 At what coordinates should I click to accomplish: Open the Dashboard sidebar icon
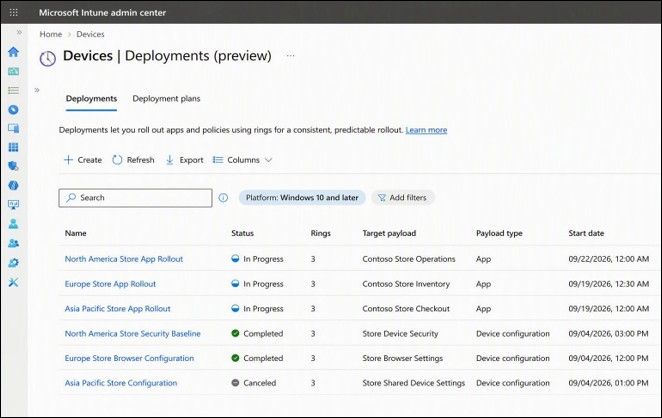(14, 71)
